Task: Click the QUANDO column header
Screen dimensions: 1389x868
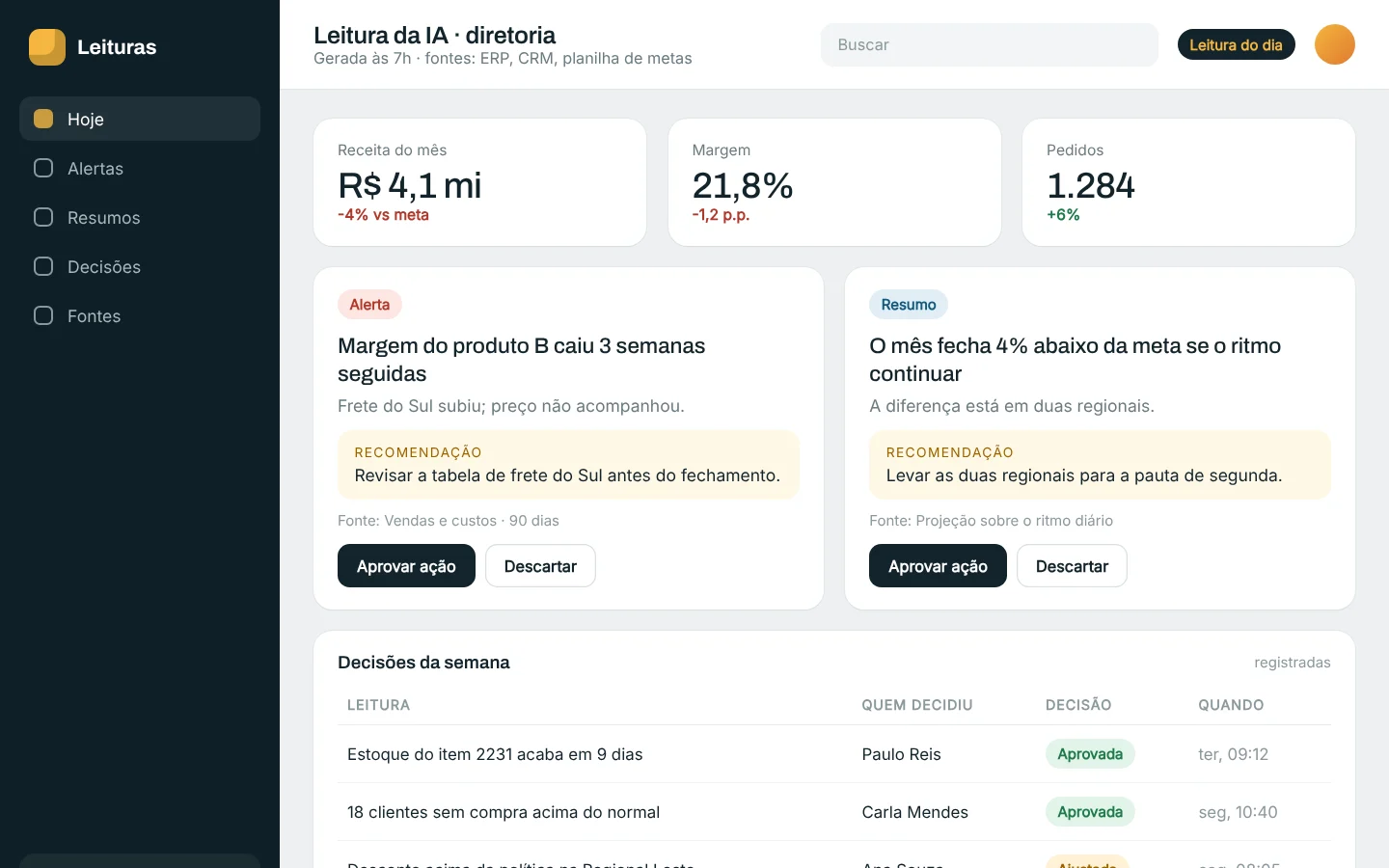Action: (1231, 705)
